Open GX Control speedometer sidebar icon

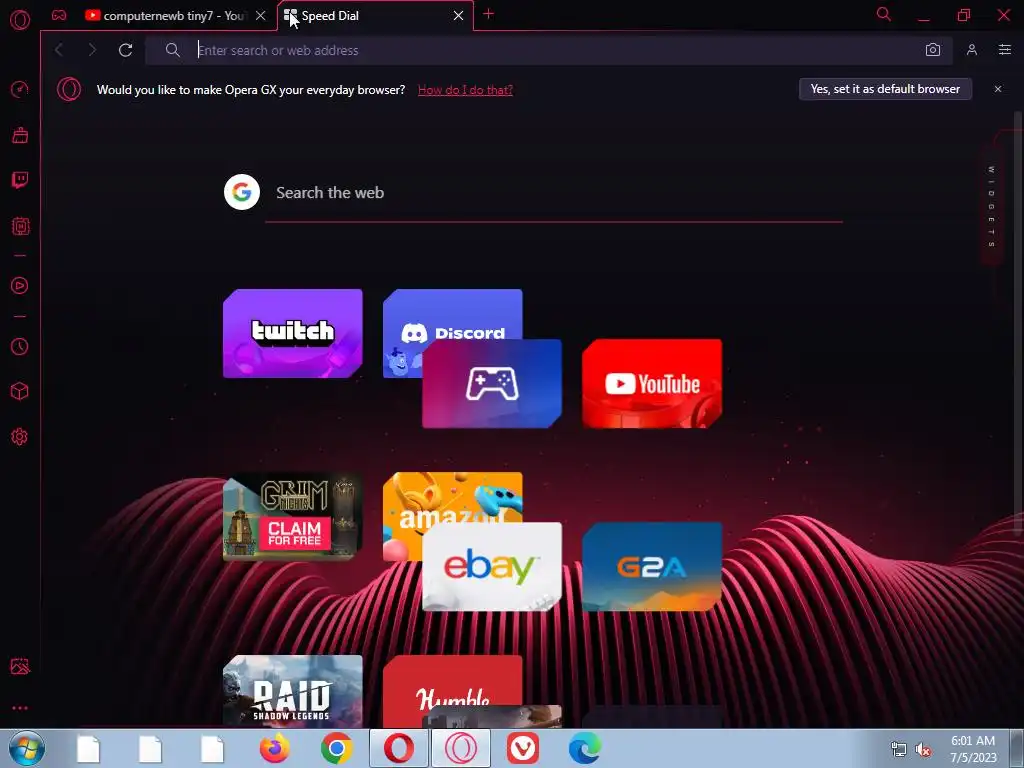coord(20,89)
